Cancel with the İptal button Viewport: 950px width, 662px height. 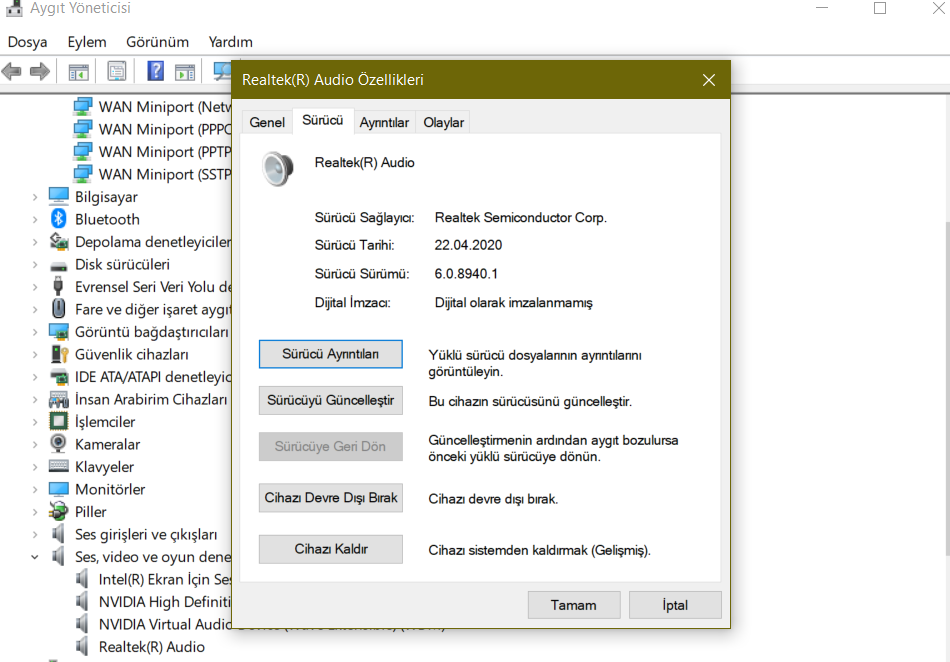[x=675, y=605]
